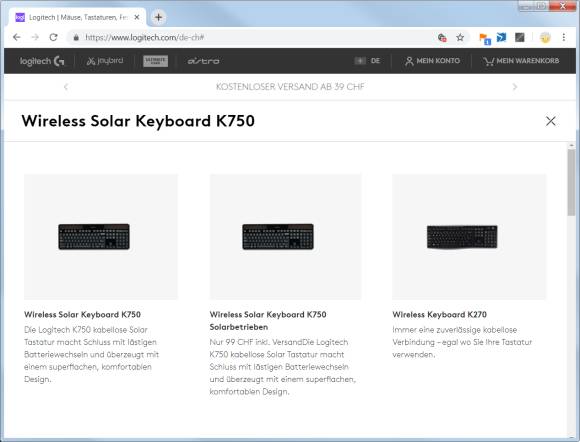The image size is (580, 442).
Task: Open a new browser tab
Action: [x=158, y=17]
